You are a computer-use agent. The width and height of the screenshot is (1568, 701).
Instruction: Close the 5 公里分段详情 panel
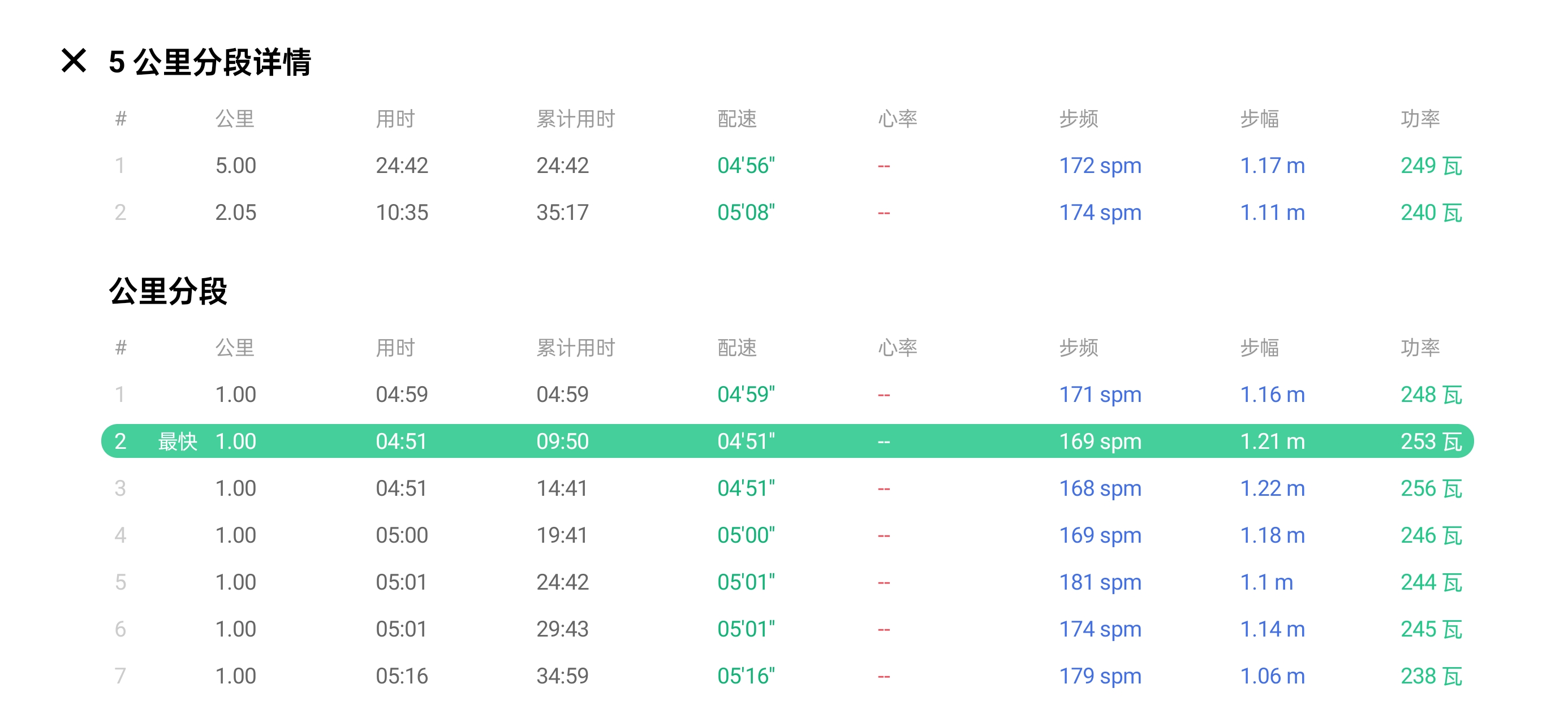74,61
